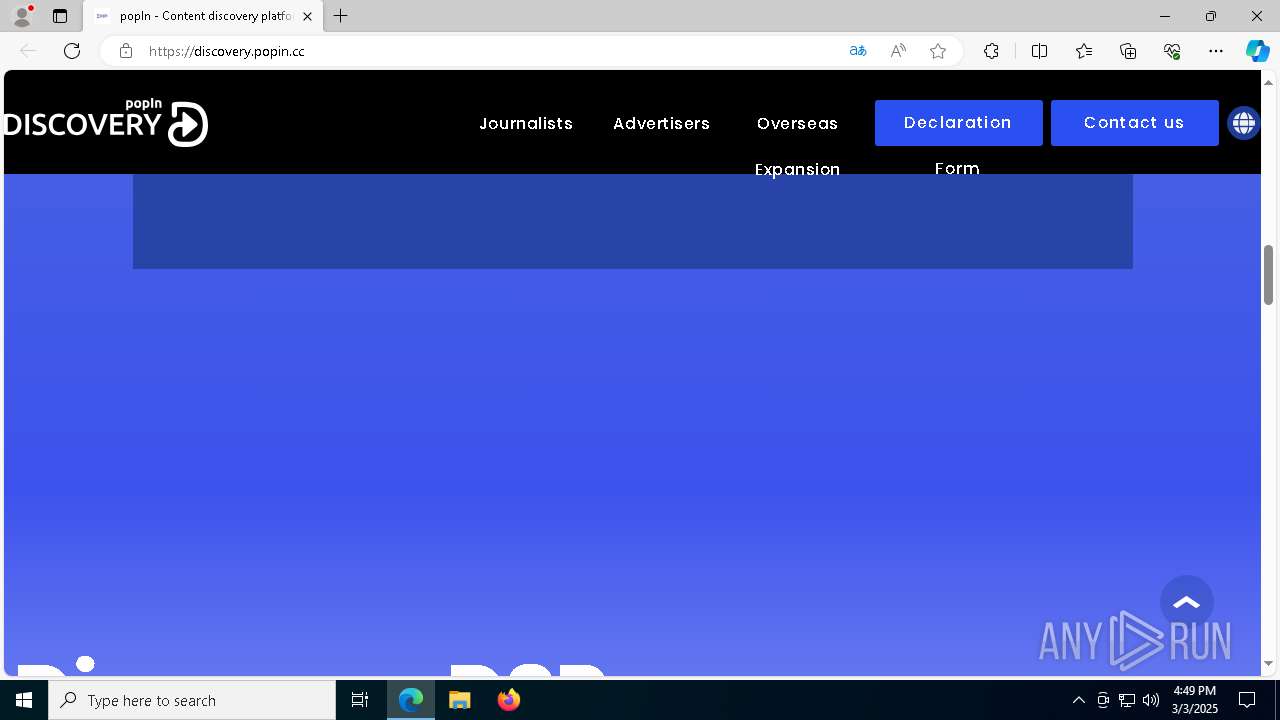Open File Explorer from taskbar

459,700
